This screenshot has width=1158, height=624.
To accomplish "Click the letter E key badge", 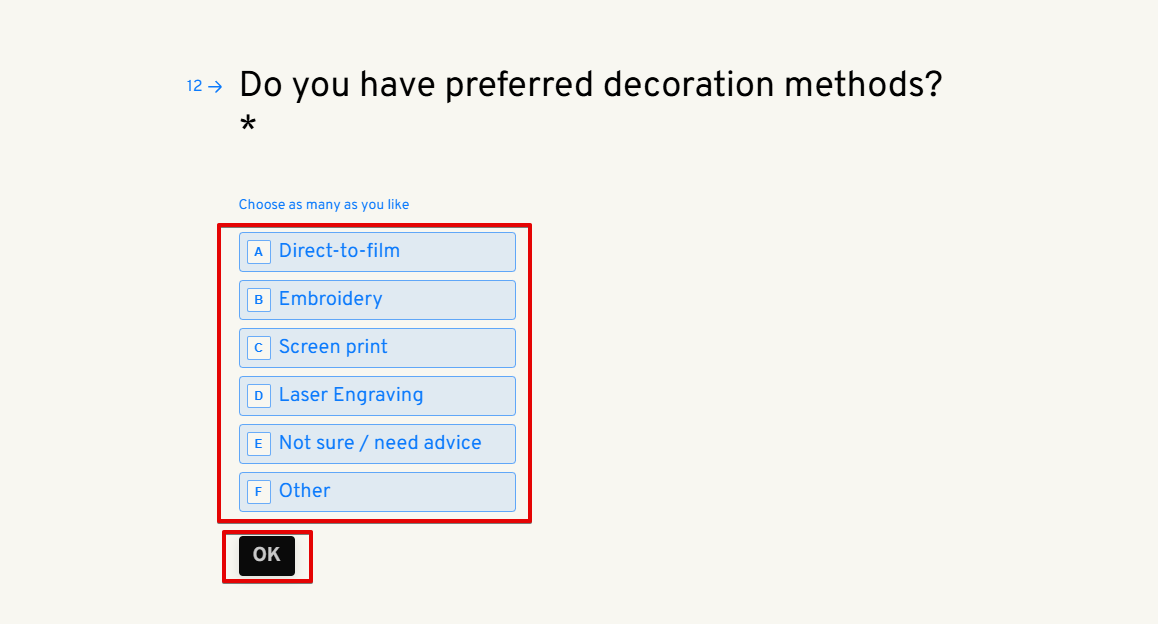I will 259,444.
